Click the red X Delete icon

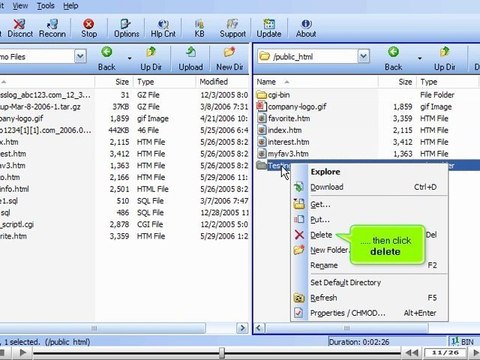299,235
